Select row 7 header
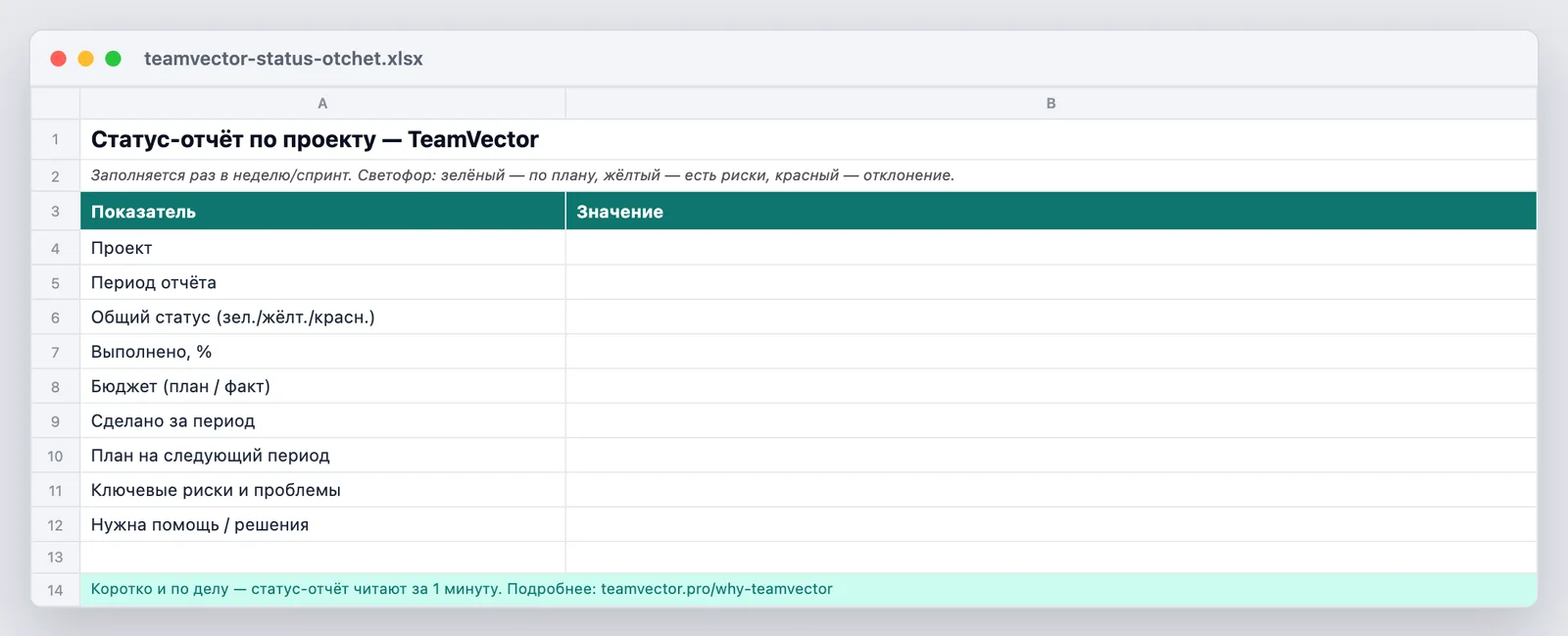Image resolution: width=1568 pixels, height=636 pixels. point(55,352)
